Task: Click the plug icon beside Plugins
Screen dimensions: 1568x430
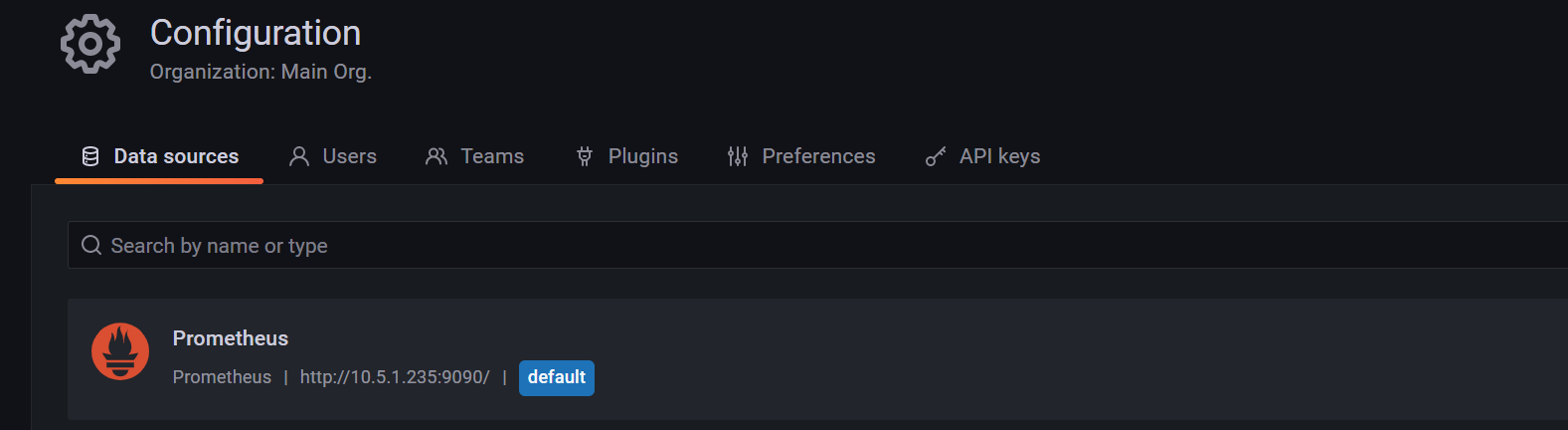Action: pos(585,156)
